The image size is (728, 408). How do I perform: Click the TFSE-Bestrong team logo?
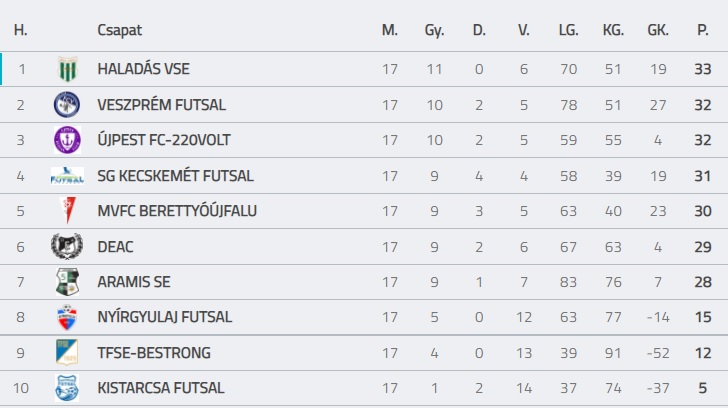67,352
